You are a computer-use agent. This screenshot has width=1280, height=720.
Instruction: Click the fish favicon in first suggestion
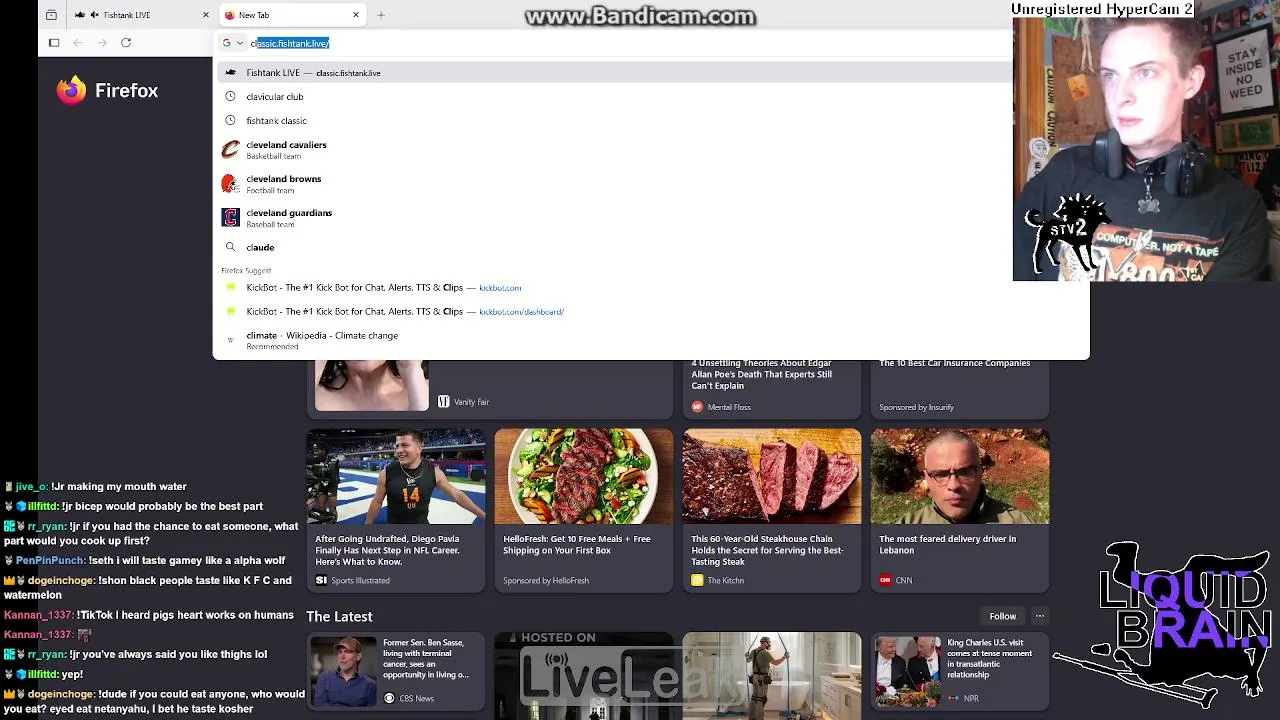coord(230,73)
